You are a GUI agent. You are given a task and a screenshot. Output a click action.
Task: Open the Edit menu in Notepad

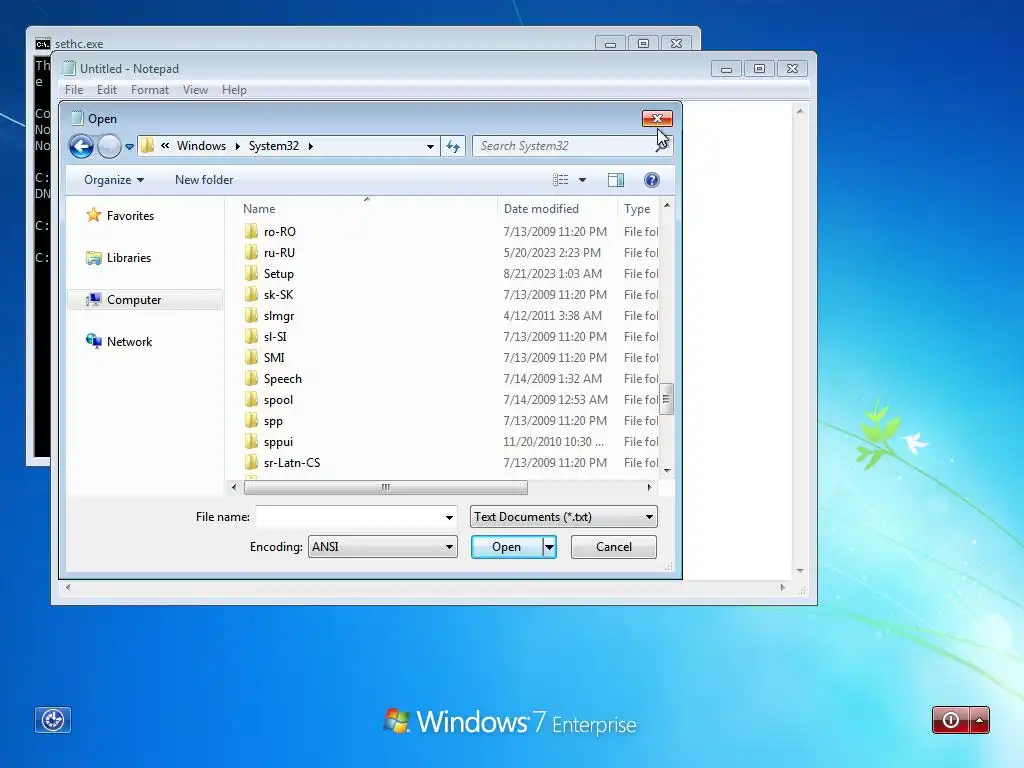(106, 90)
